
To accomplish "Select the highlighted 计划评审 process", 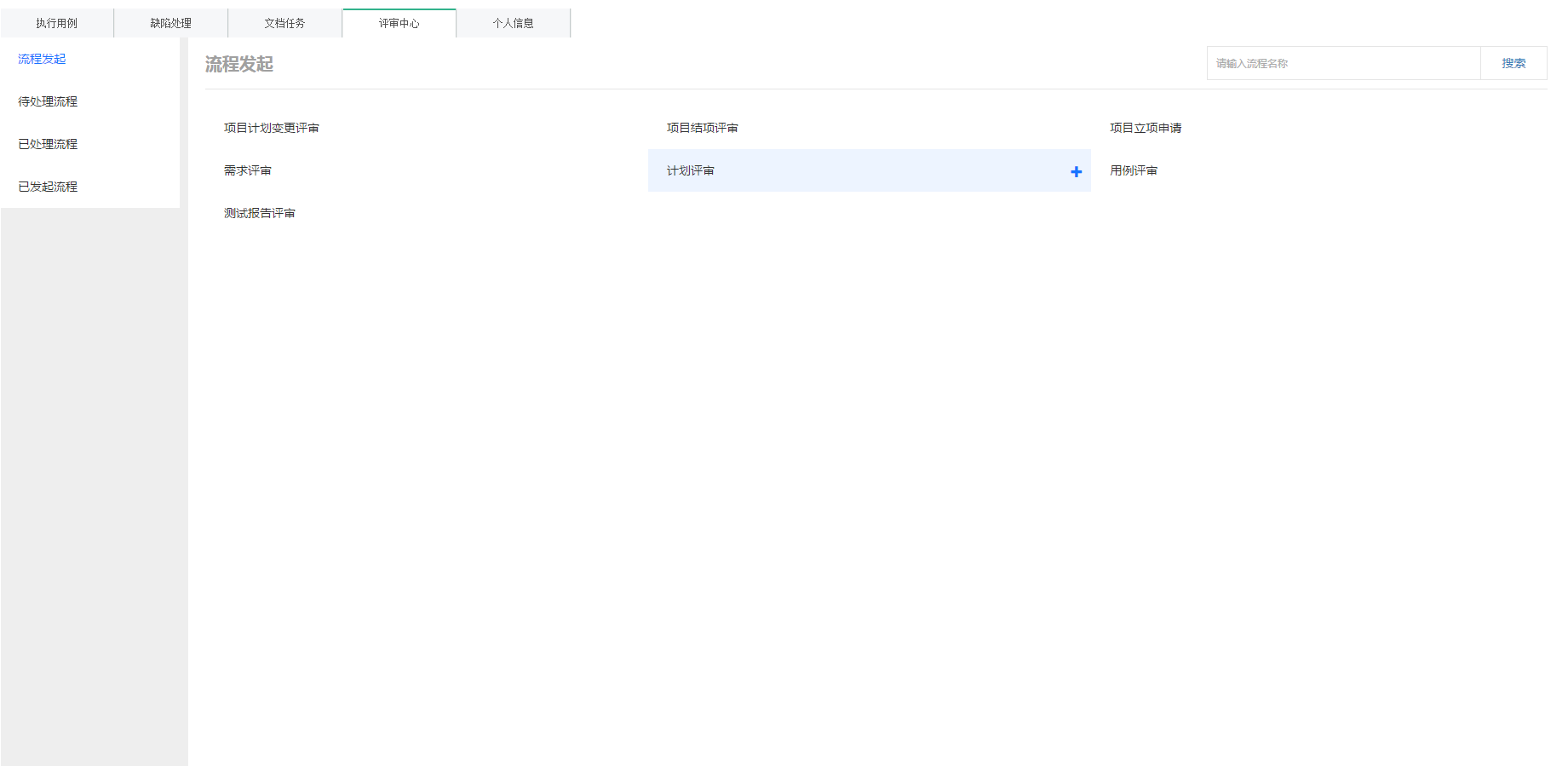I will tap(691, 170).
